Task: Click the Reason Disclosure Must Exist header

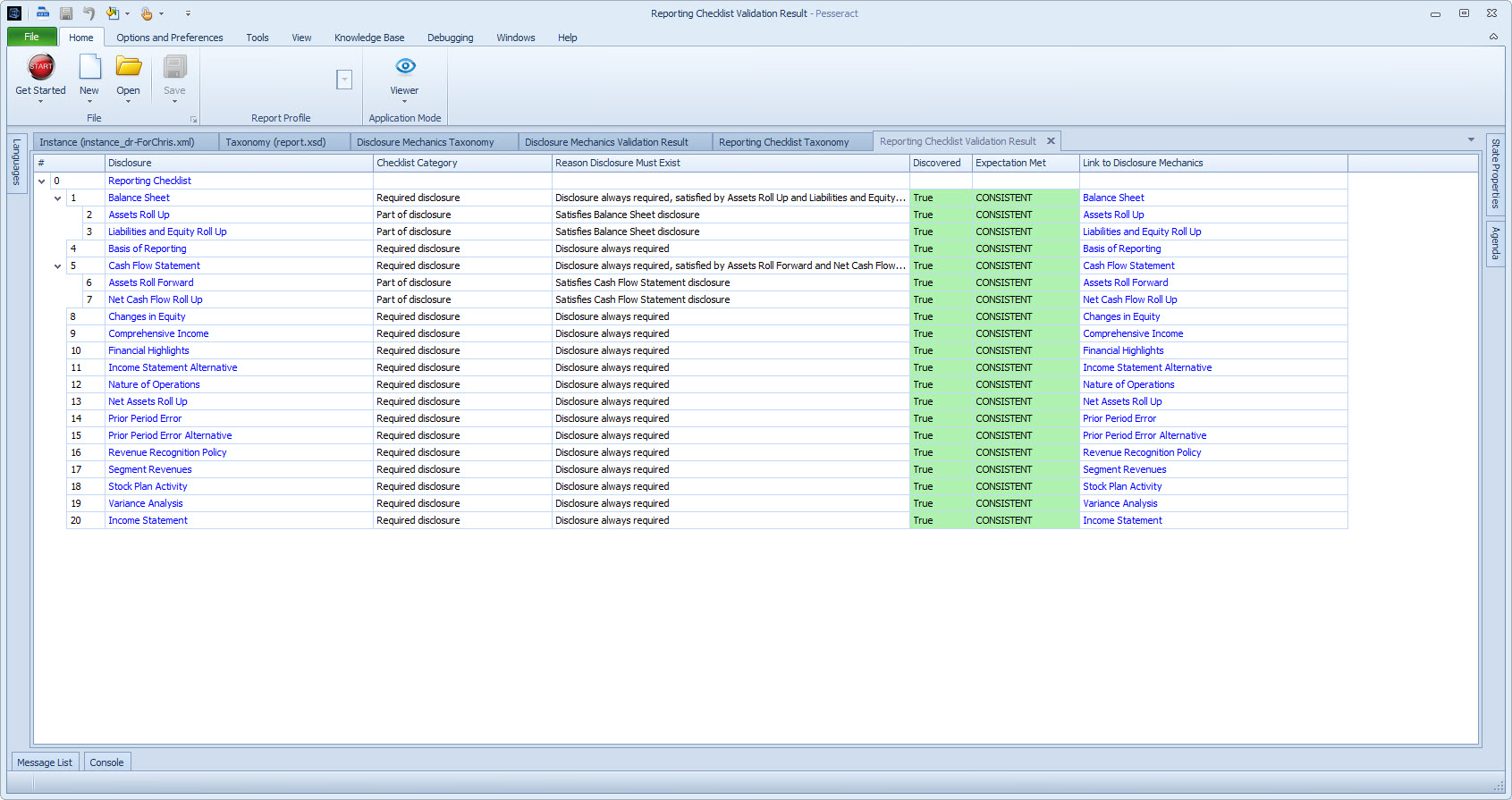Action: (x=731, y=163)
